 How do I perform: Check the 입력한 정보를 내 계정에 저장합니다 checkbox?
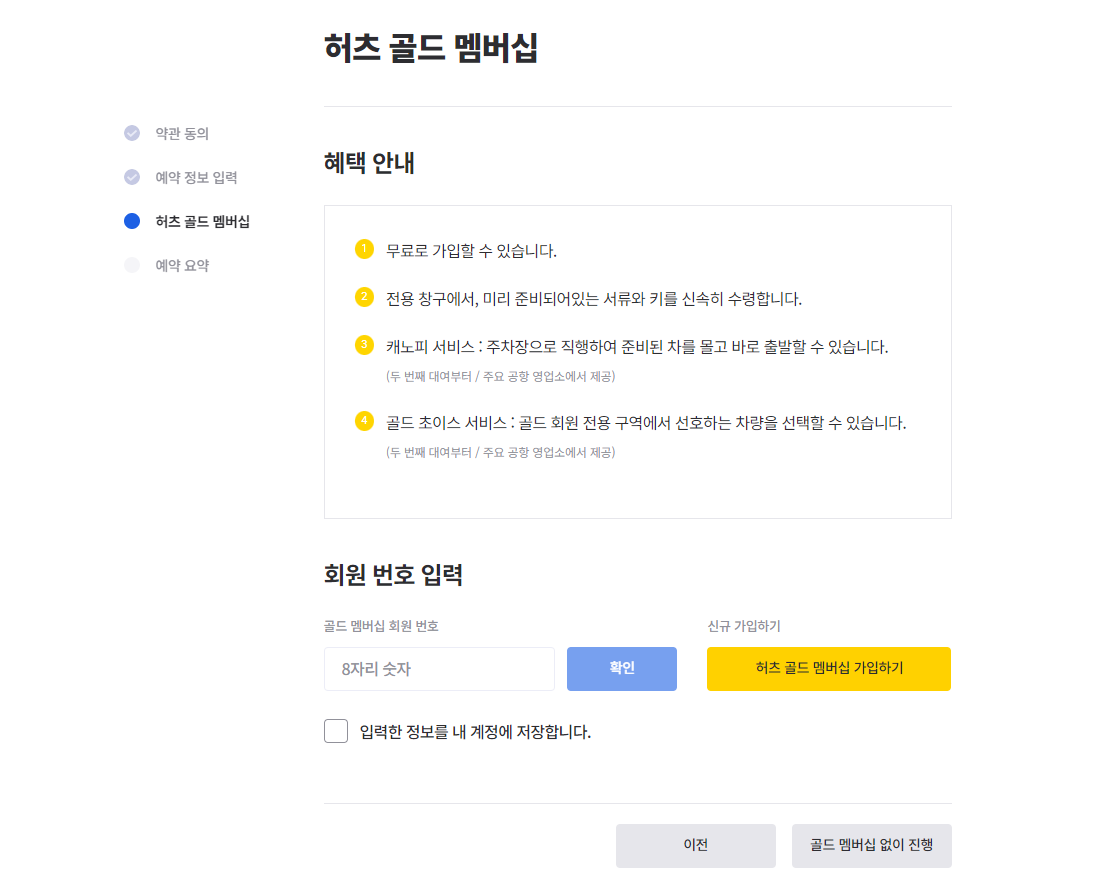[335, 733]
